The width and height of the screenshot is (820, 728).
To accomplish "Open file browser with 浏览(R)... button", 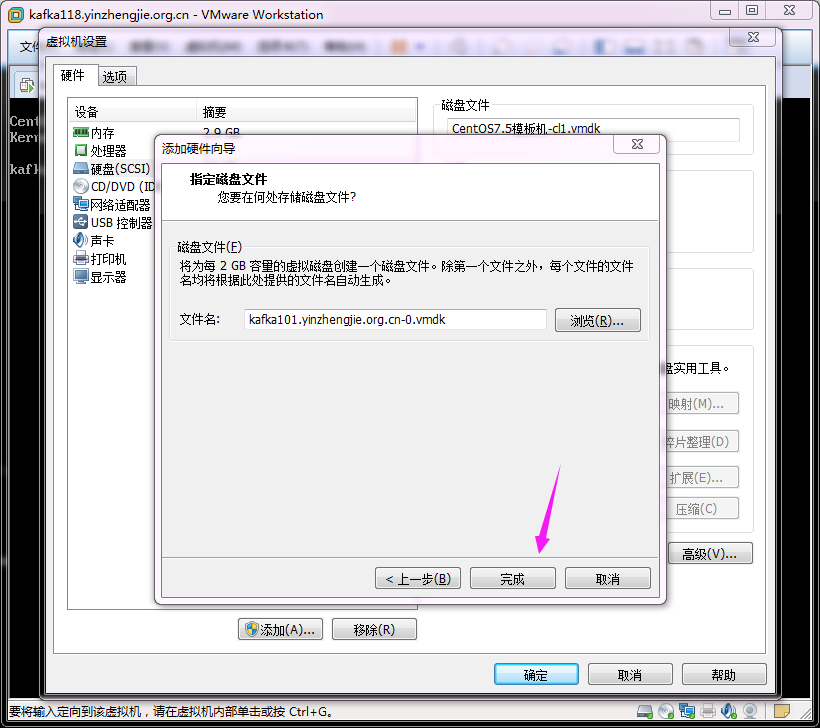I will [x=598, y=320].
